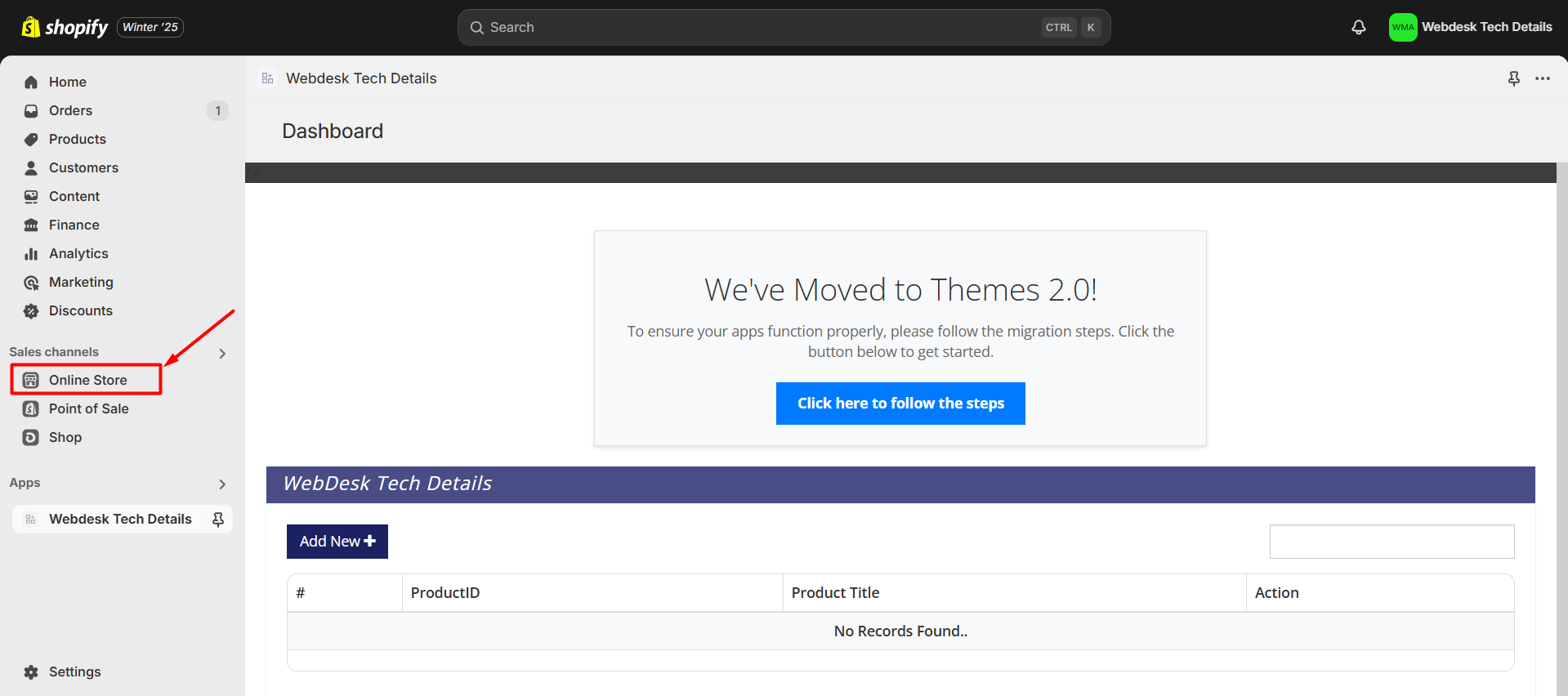The width and height of the screenshot is (1568, 696).
Task: Click the Discounts badge icon
Action: pyautogui.click(x=31, y=310)
